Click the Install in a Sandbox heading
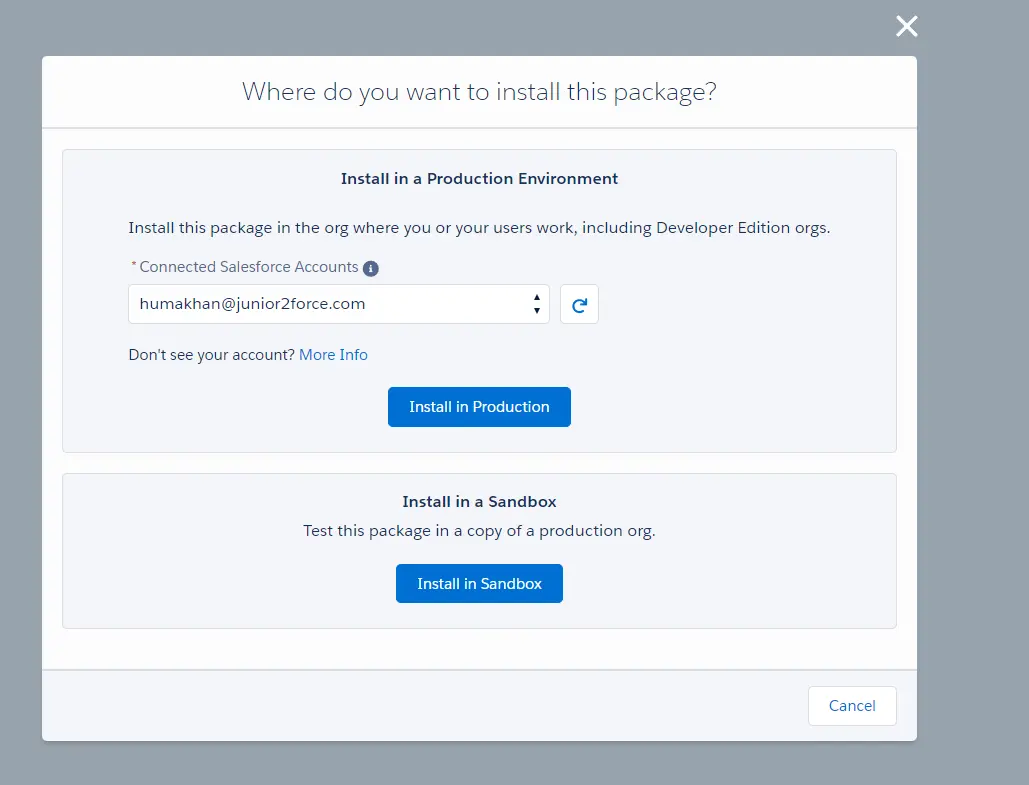The image size is (1029, 785). (479, 502)
